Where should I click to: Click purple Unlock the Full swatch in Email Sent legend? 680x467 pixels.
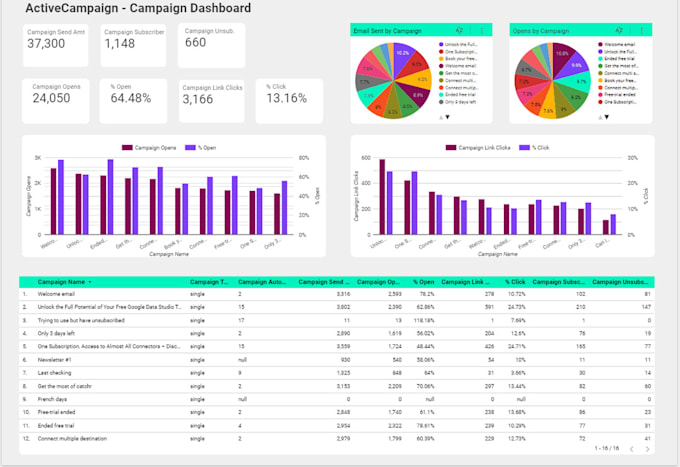click(441, 44)
